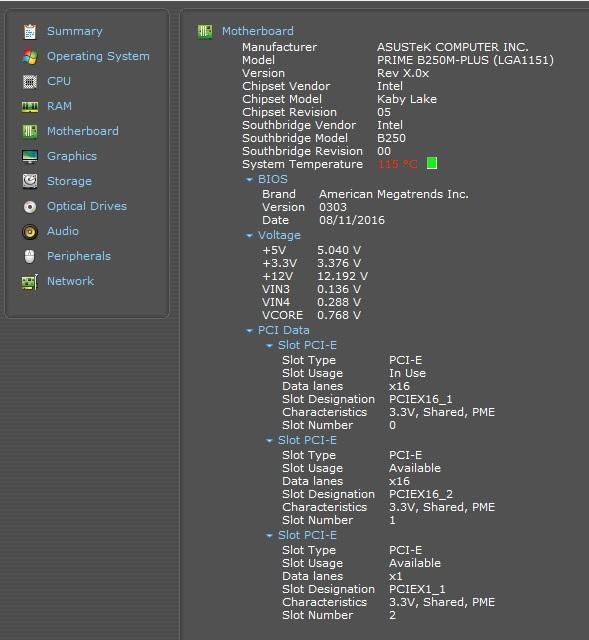Viewport: 589px width, 640px height.
Task: Go to the CPU section
Action: pyautogui.click(x=59, y=81)
